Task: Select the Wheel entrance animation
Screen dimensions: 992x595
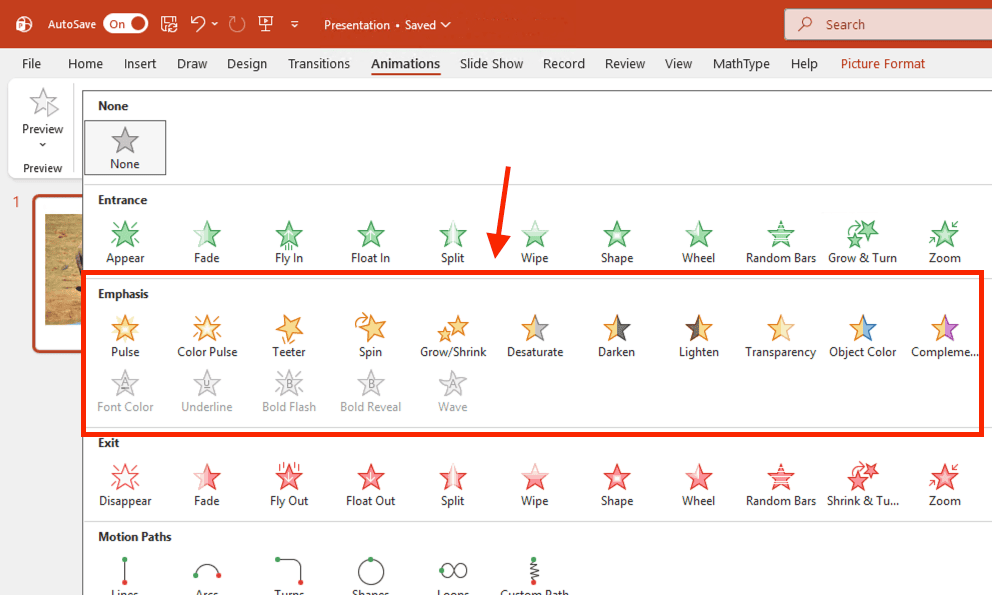Action: (x=698, y=241)
